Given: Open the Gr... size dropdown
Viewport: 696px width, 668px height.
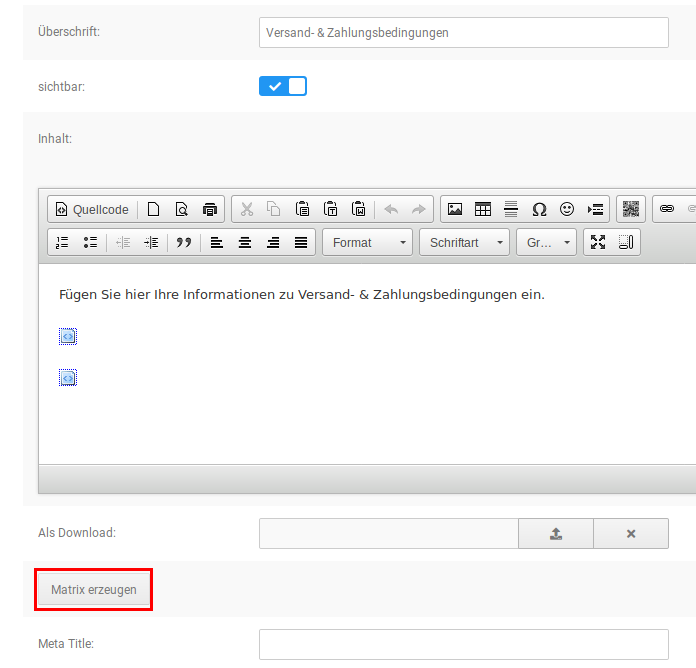Looking at the screenshot, I should [x=546, y=242].
